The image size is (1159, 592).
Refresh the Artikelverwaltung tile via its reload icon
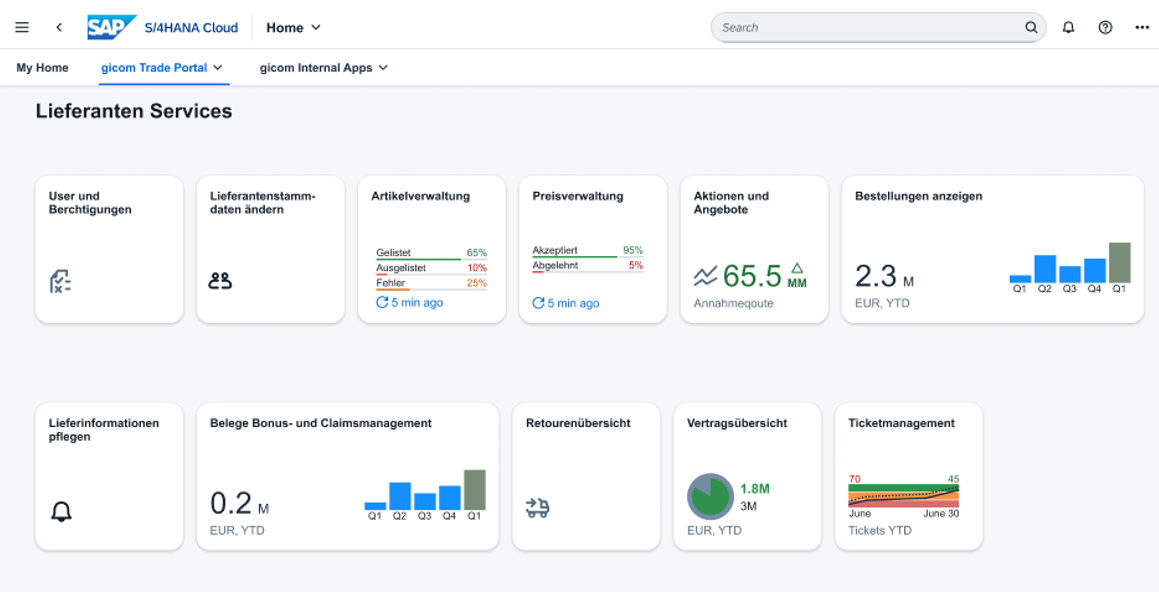pyautogui.click(x=383, y=302)
